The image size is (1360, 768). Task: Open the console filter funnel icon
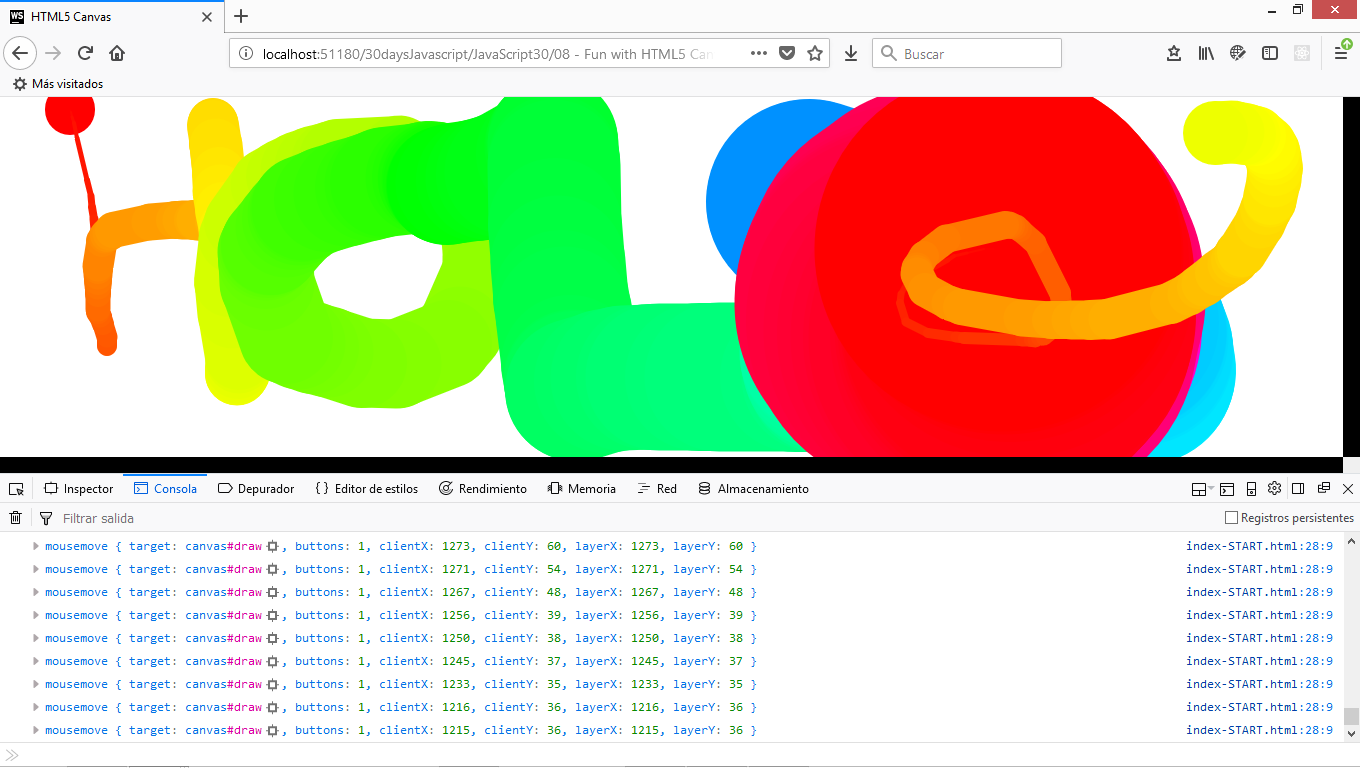pyautogui.click(x=46, y=517)
